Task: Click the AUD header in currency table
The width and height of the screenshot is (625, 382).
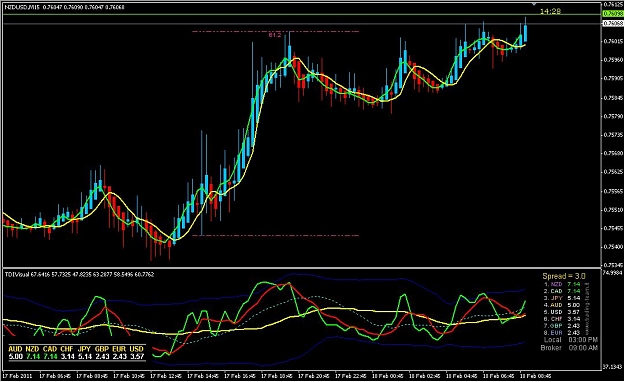Action: coord(15,349)
